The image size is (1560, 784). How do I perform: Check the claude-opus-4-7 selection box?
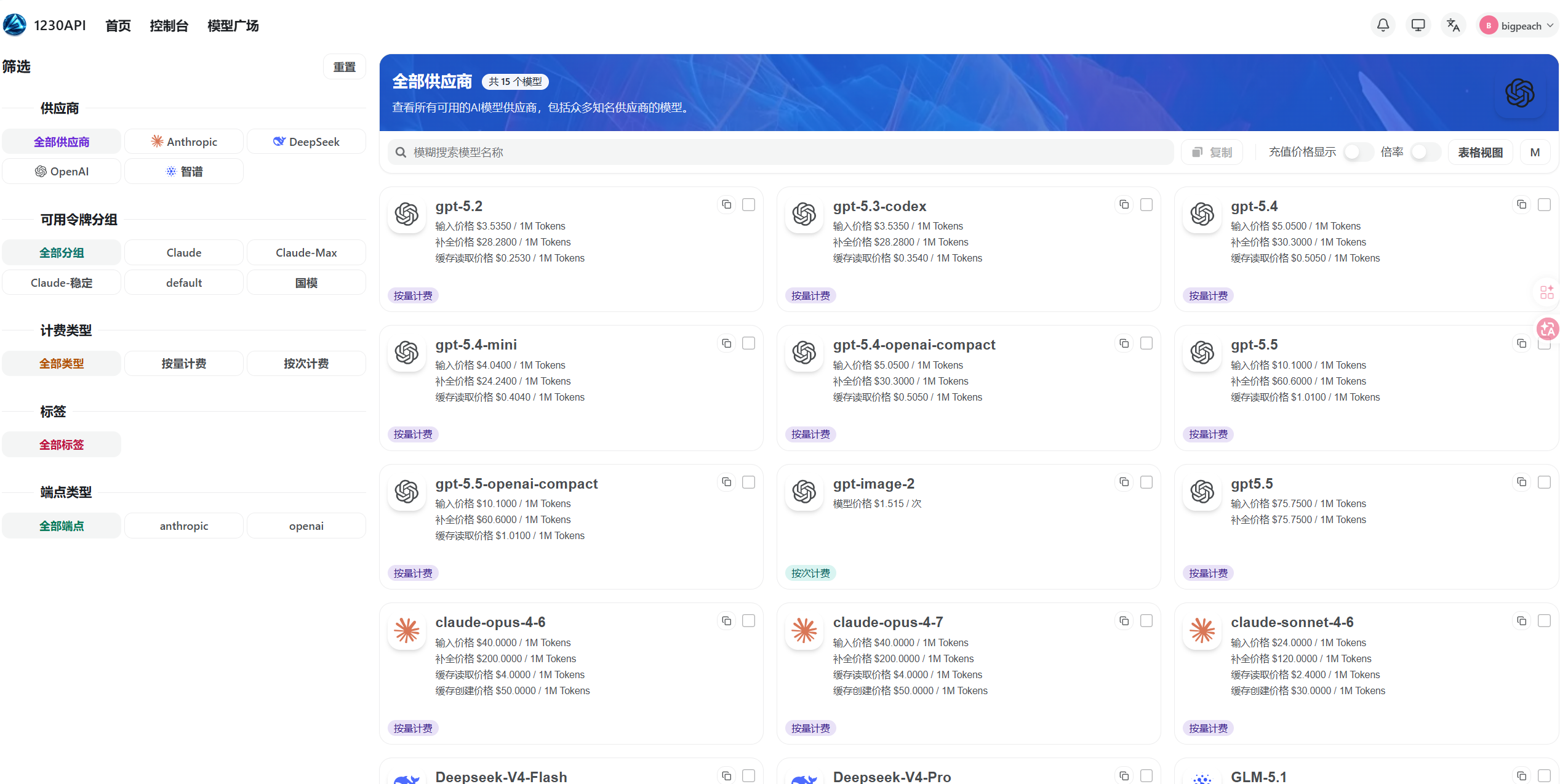[1146, 621]
